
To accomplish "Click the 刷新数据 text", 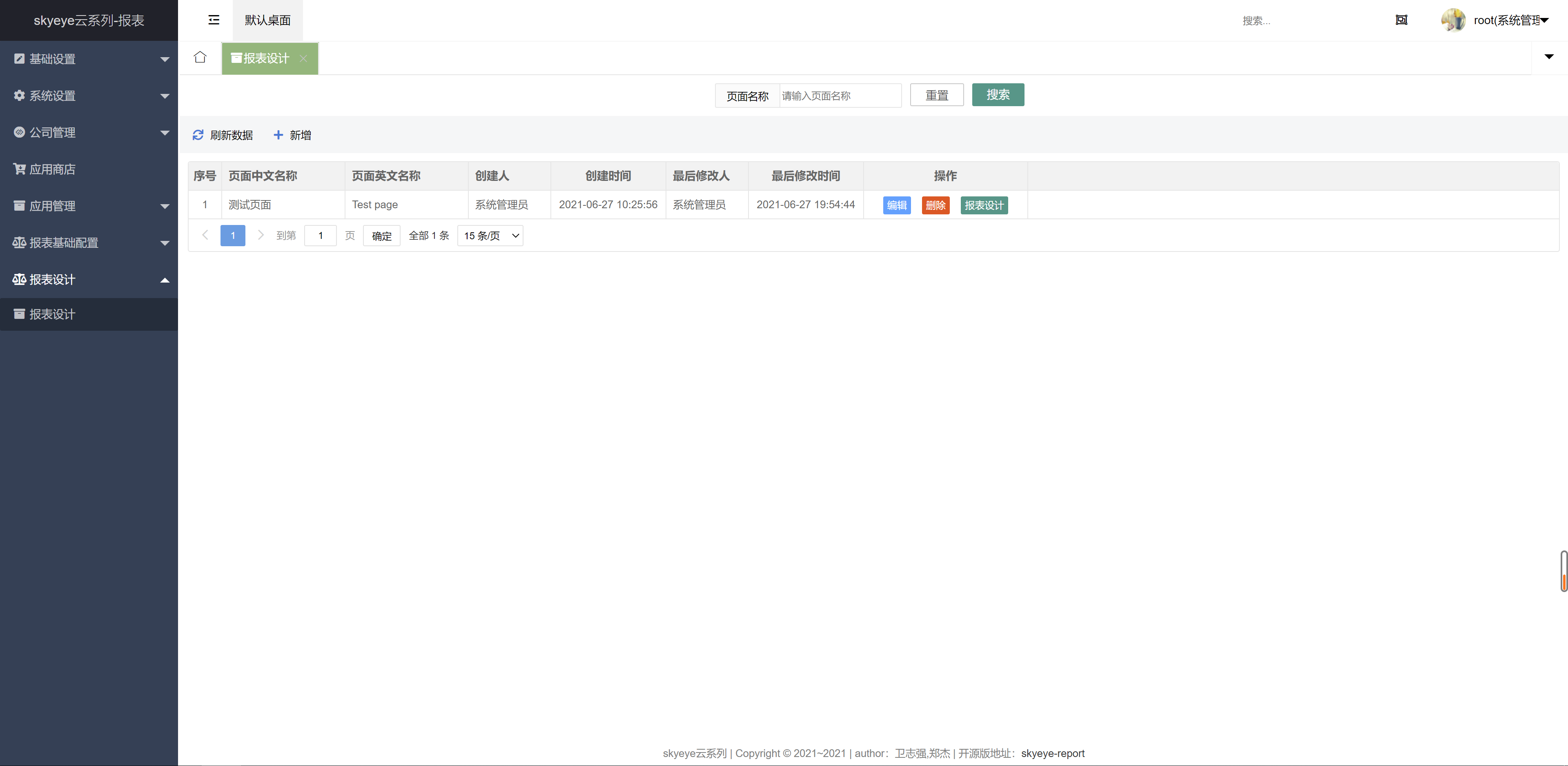I will 231,135.
